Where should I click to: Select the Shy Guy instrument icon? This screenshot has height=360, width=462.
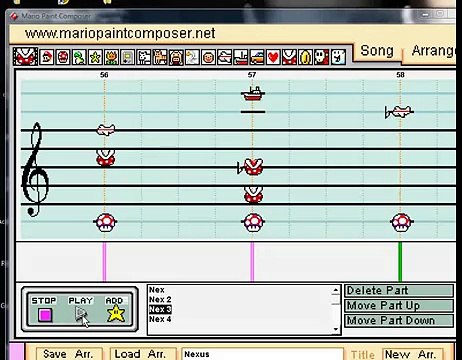point(322,57)
